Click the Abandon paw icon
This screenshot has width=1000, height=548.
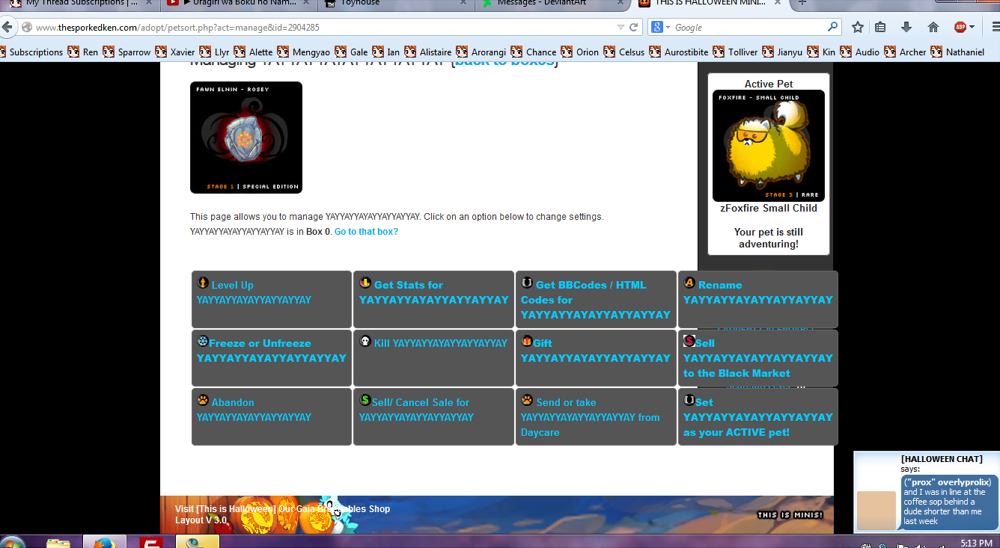click(203, 401)
